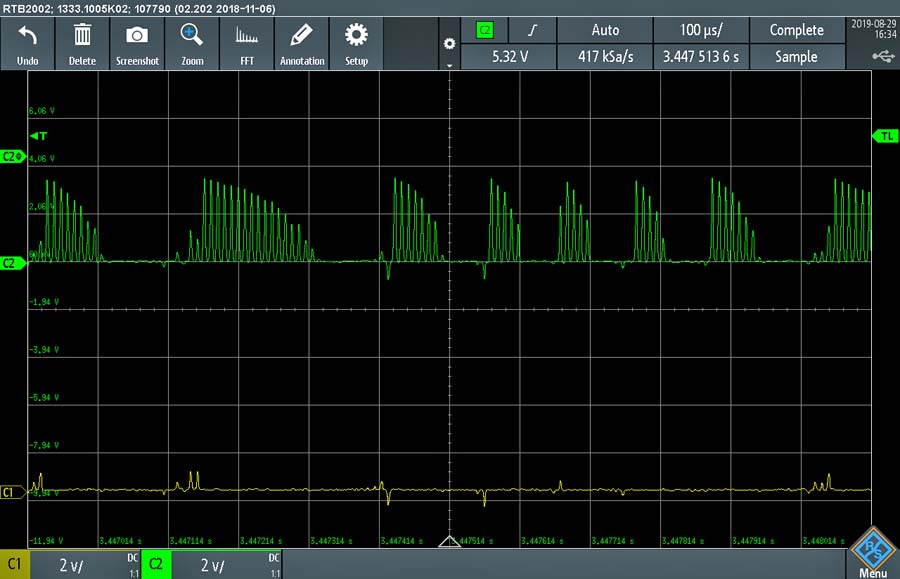Open the 100 µs/ time base setting

tap(701, 30)
